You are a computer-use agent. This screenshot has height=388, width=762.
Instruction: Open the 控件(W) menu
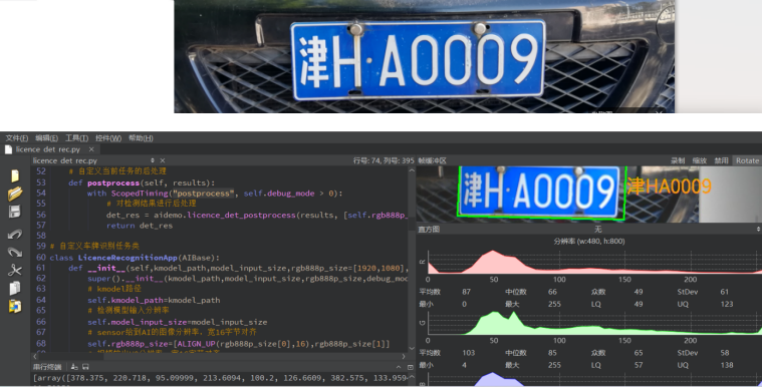(x=108, y=138)
